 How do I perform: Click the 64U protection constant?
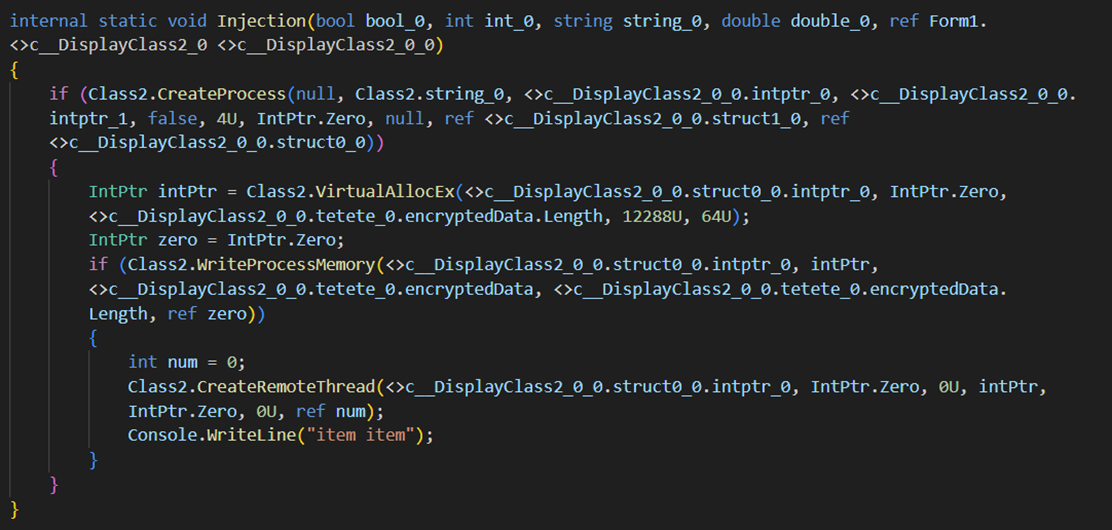(x=715, y=216)
